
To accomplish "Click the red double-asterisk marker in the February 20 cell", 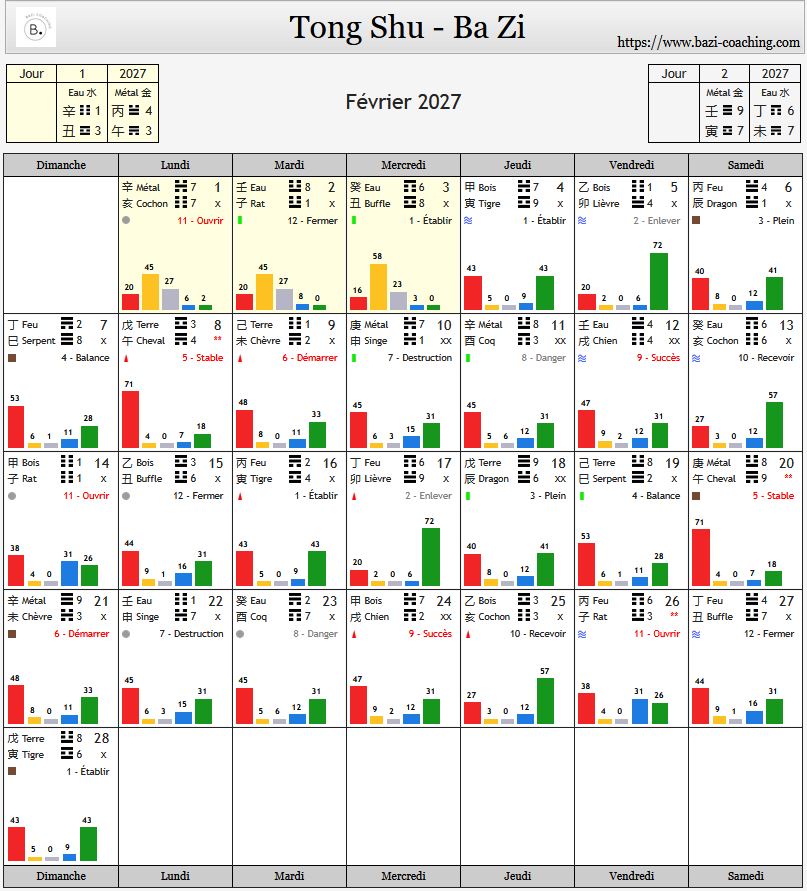I will click(787, 478).
